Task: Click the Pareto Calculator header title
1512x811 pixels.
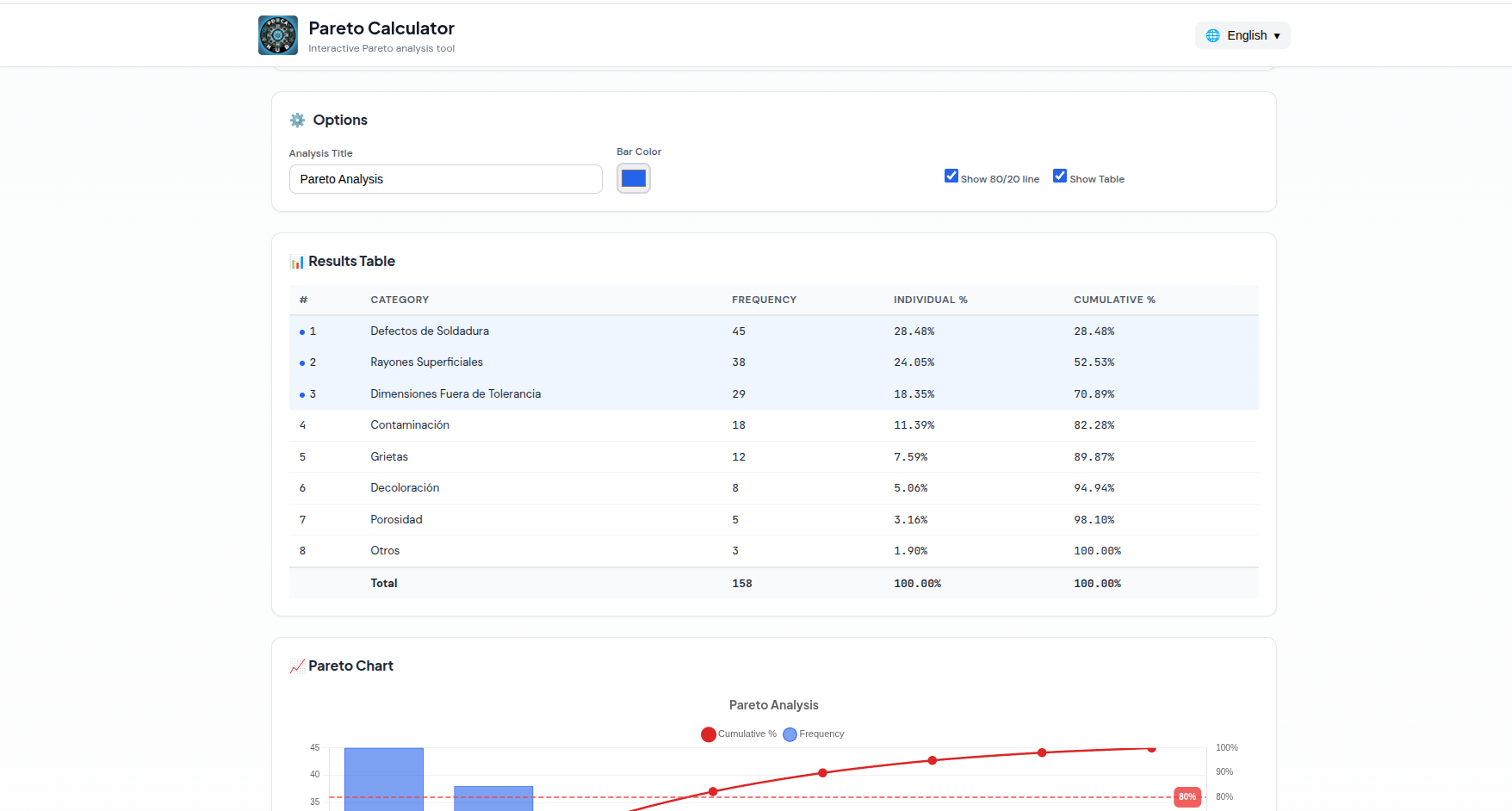Action: coord(381,28)
